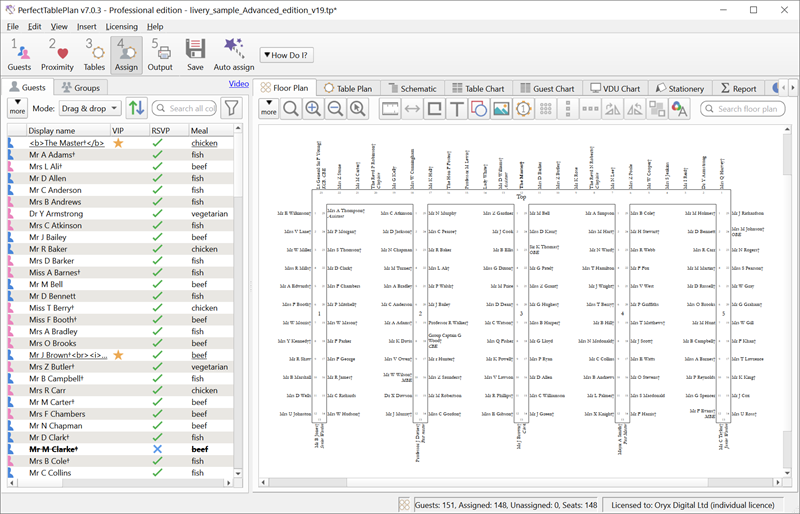Open the fonts and colors icon
800x514 pixels.
679,109
